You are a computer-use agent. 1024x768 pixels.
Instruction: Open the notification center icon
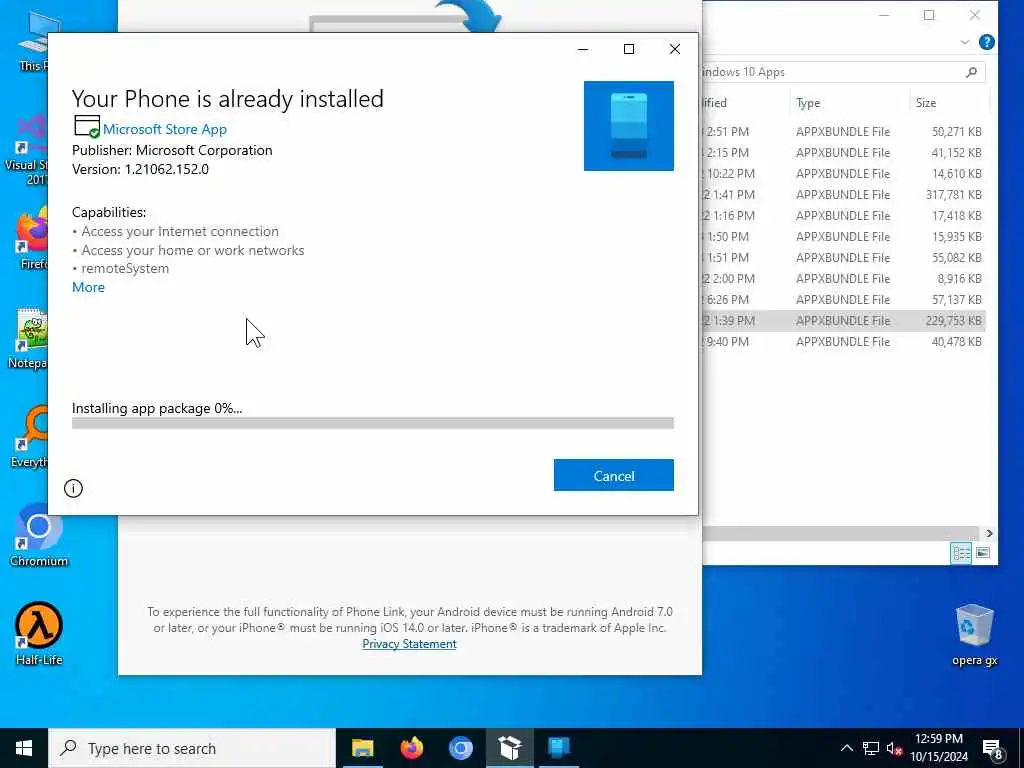(993, 748)
